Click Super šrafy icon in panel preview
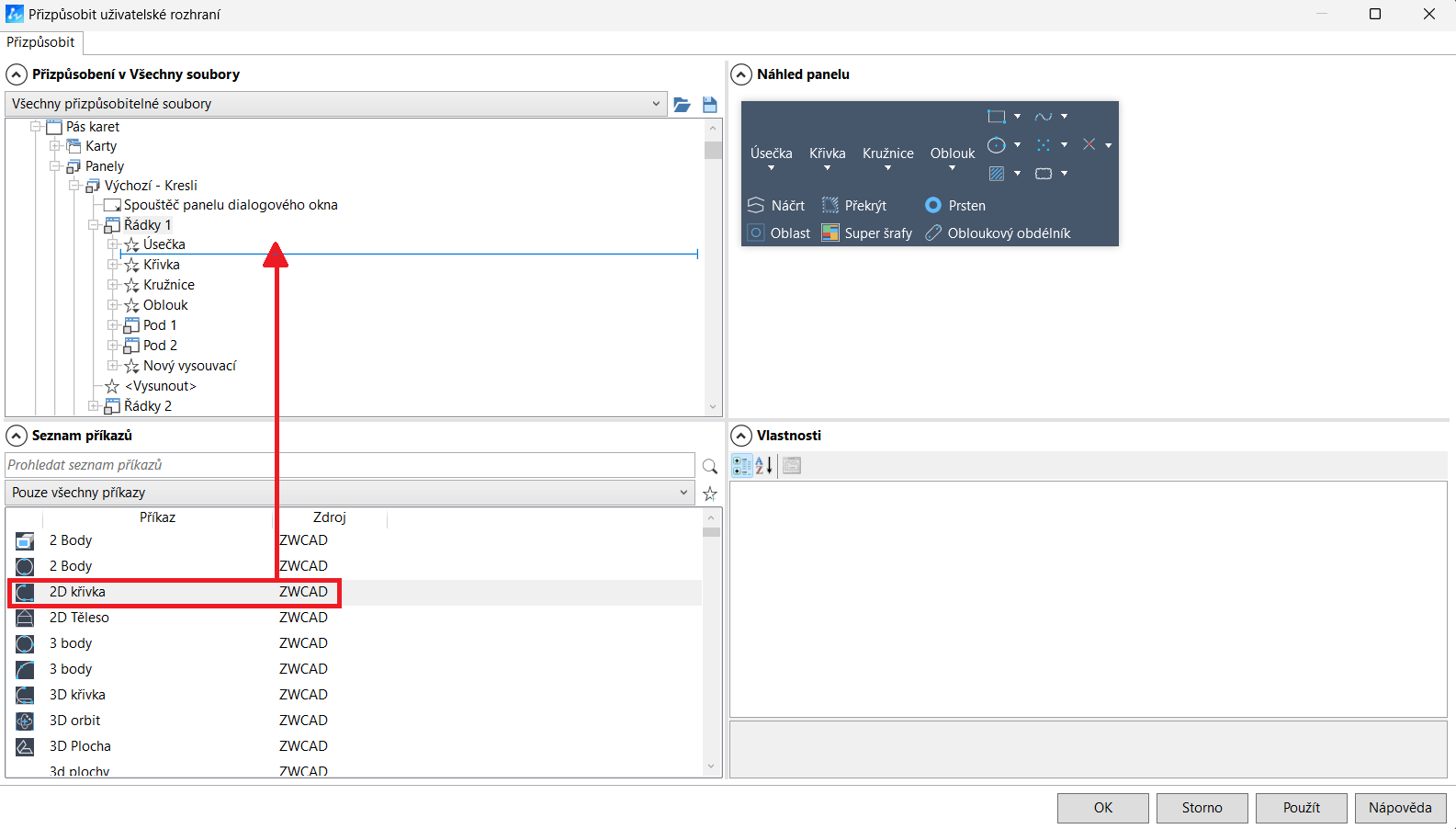1456x829 pixels. pyautogui.click(x=830, y=233)
